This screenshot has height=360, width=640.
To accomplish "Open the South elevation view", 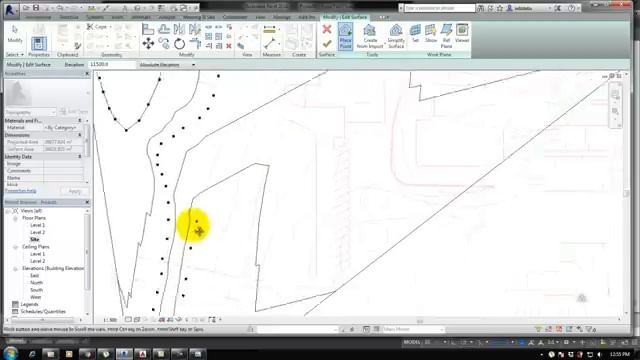I will (36, 290).
